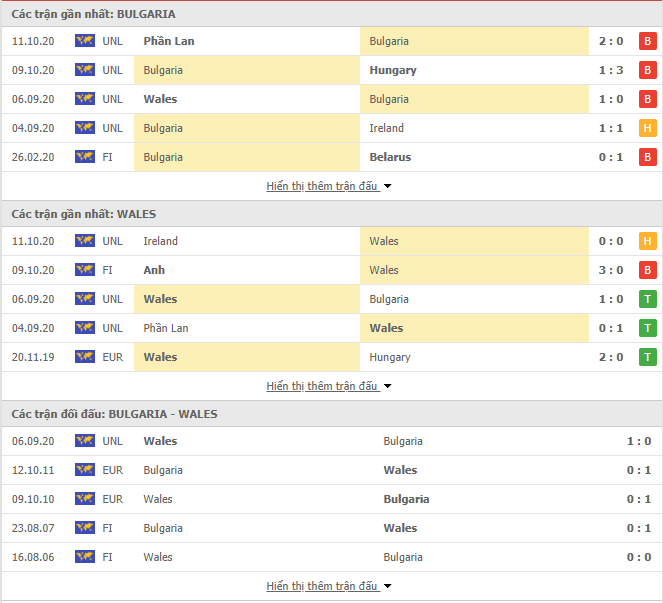This screenshot has width=663, height=603.
Task: Click the green T badge for Wales vs Hungary
Action: point(647,357)
